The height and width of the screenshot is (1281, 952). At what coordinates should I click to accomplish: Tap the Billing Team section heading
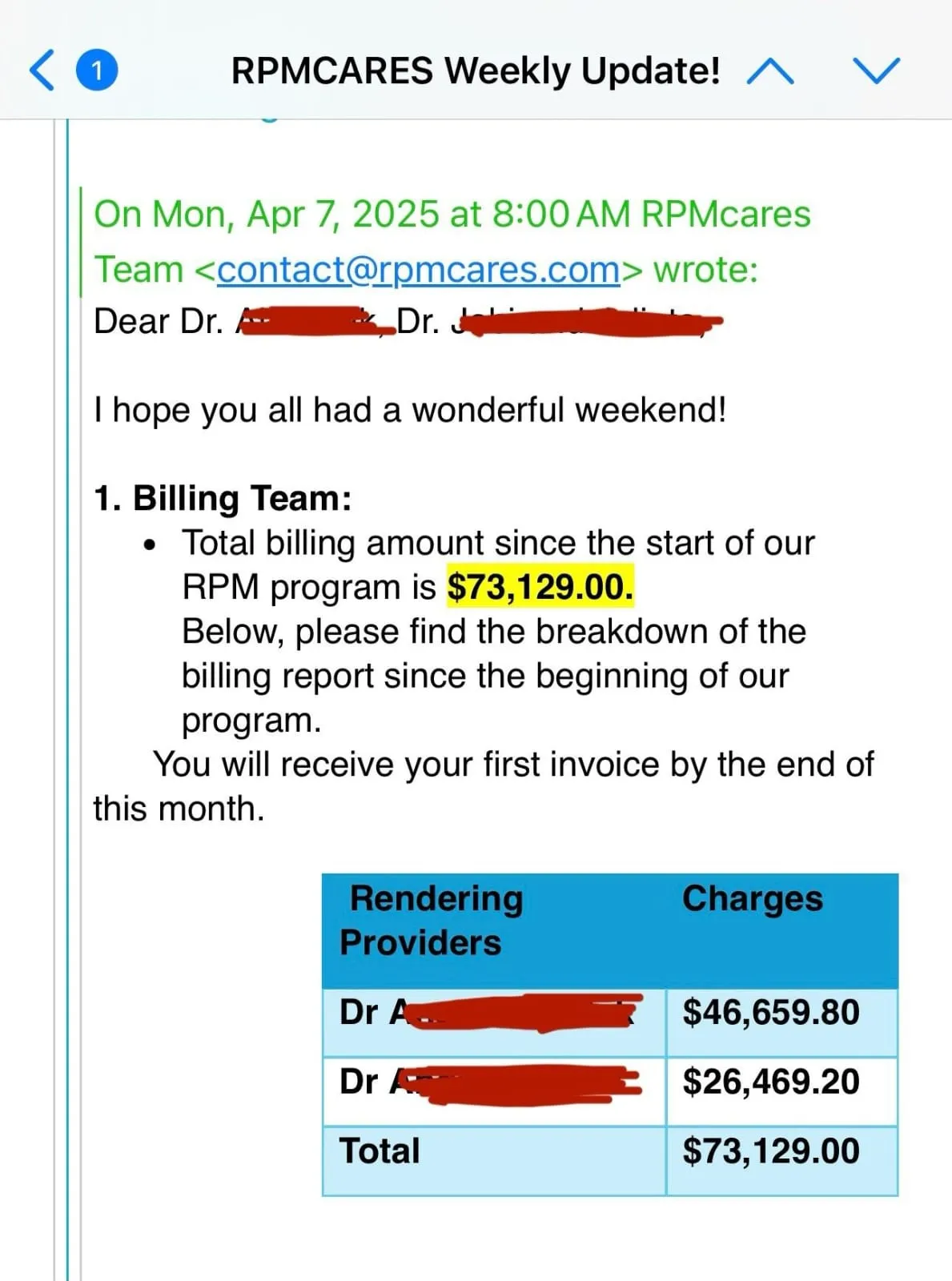223,498
